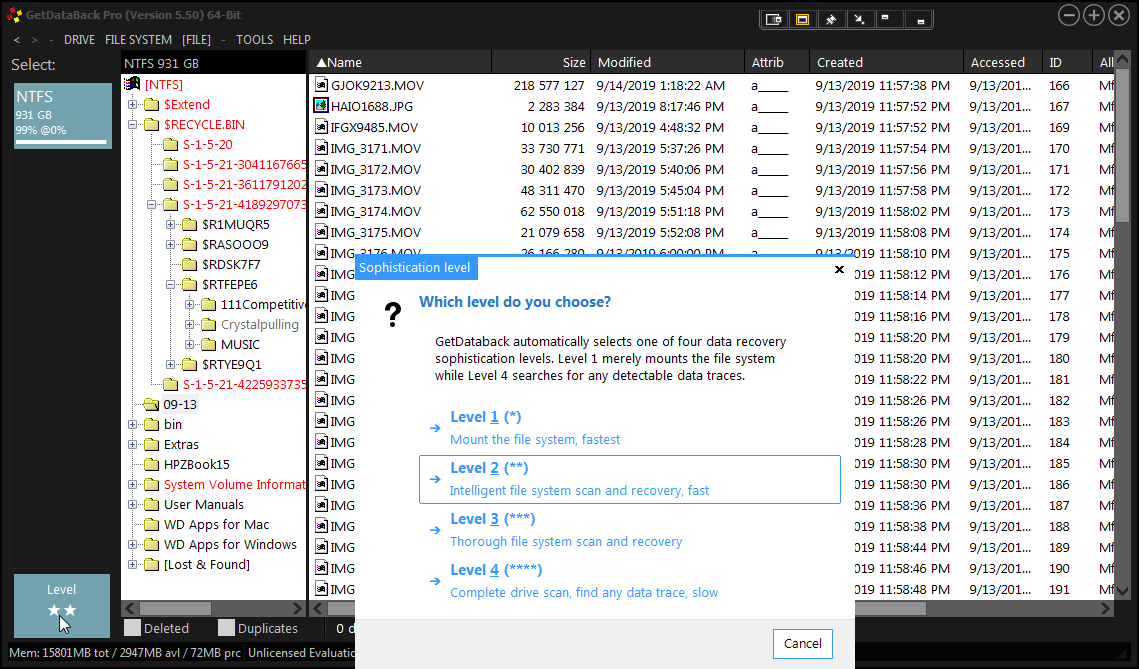Collapse the $RECYCLE.BIN folder node

(132, 125)
